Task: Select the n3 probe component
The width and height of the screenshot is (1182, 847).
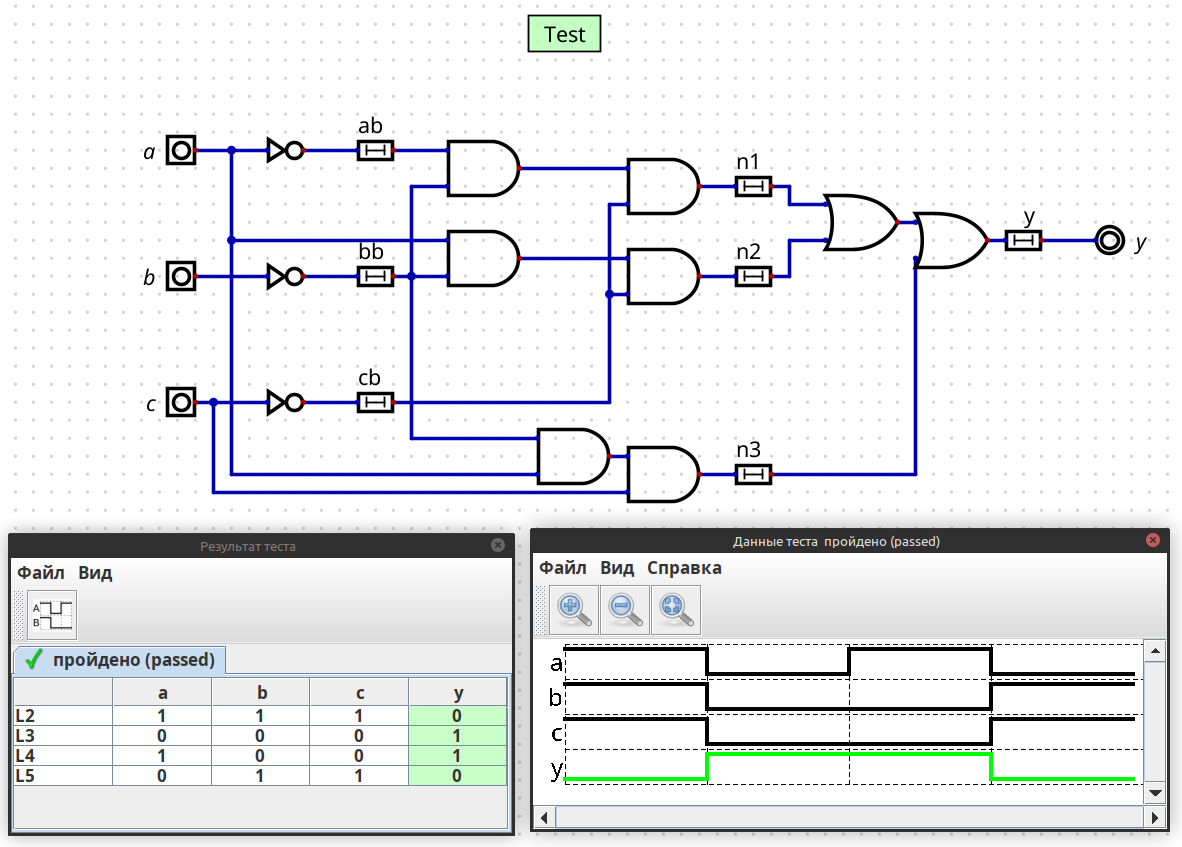Action: (753, 474)
